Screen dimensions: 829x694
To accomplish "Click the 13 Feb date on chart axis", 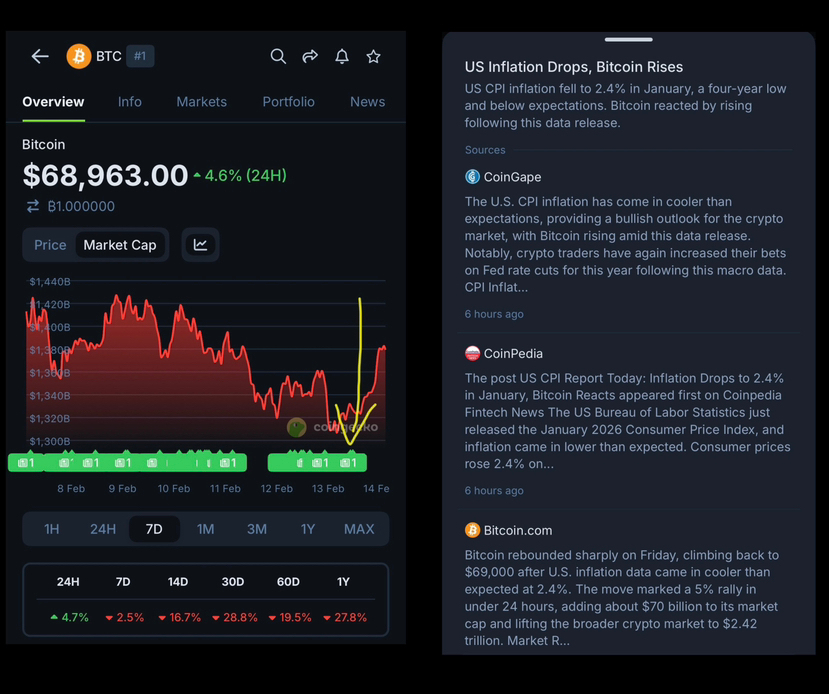I will [x=328, y=489].
